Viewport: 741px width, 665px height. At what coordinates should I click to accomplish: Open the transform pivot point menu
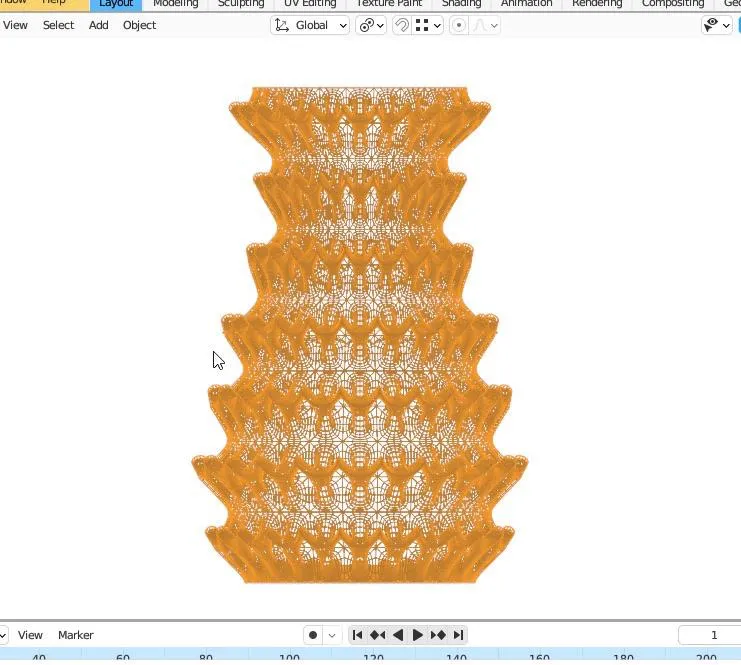[372, 25]
